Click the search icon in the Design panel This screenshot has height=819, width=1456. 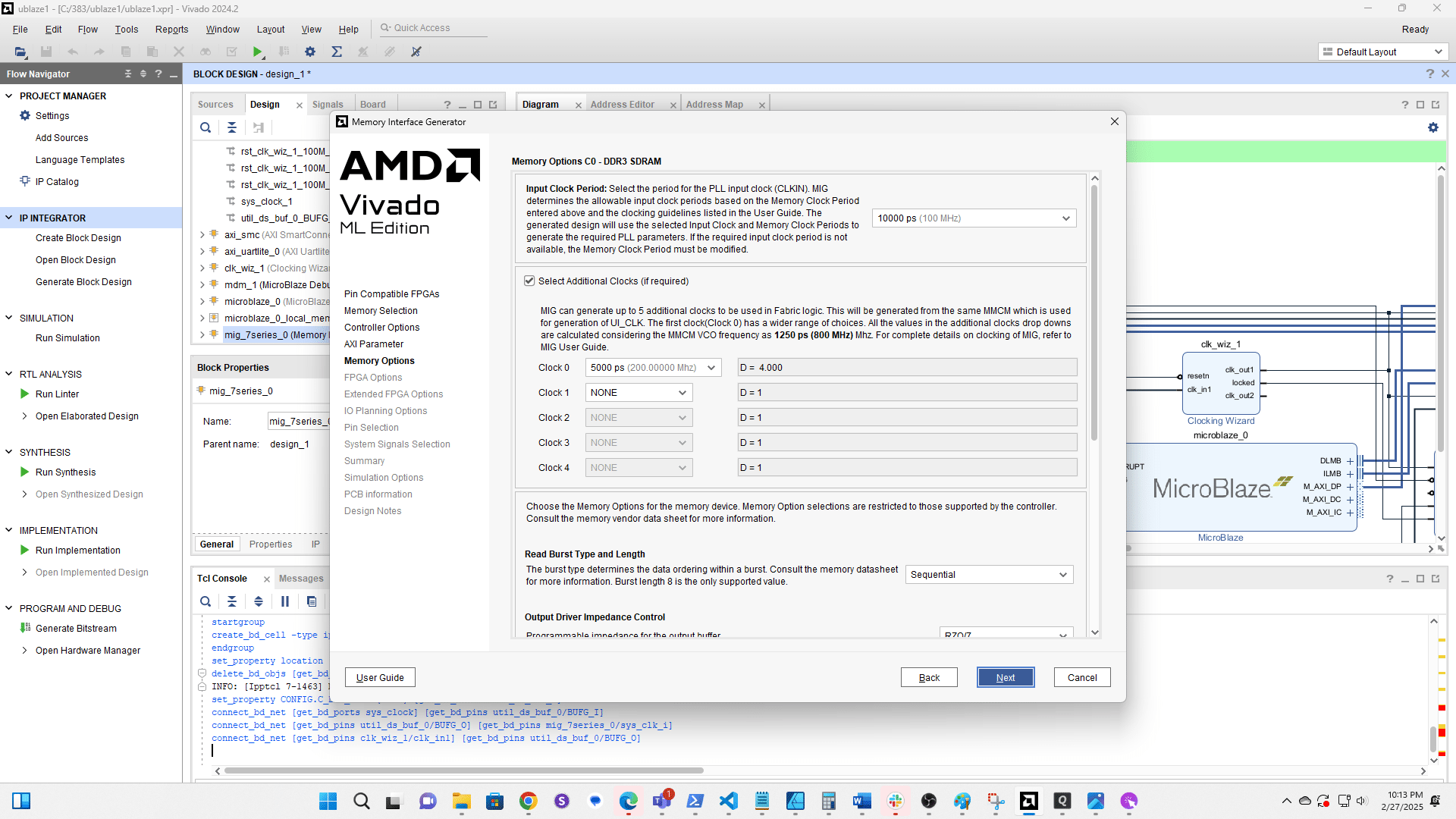pyautogui.click(x=206, y=127)
